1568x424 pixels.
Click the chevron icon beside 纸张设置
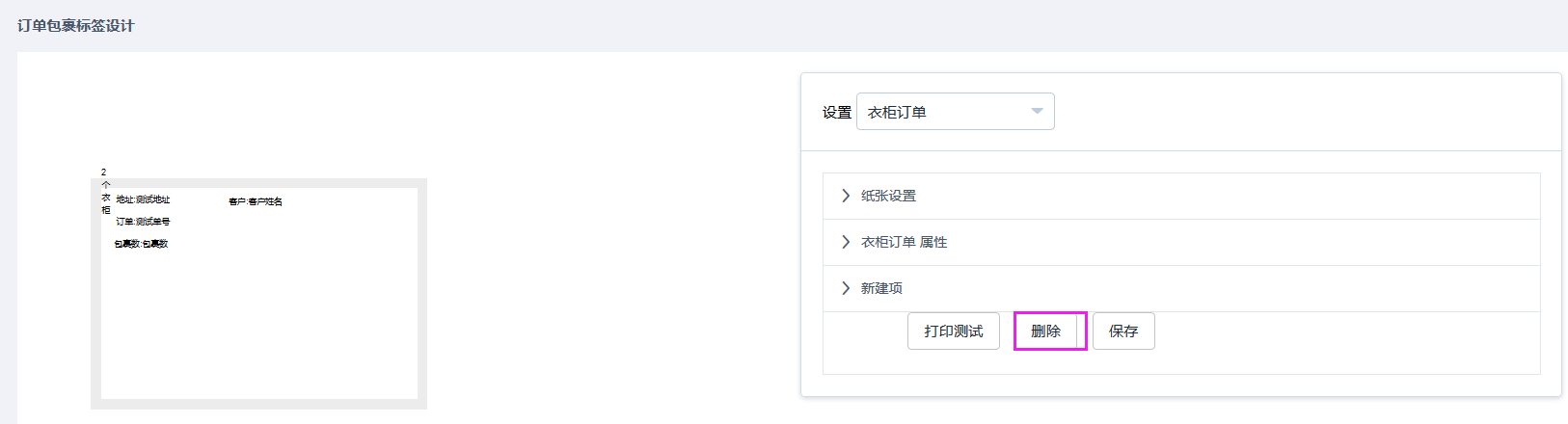coord(846,196)
